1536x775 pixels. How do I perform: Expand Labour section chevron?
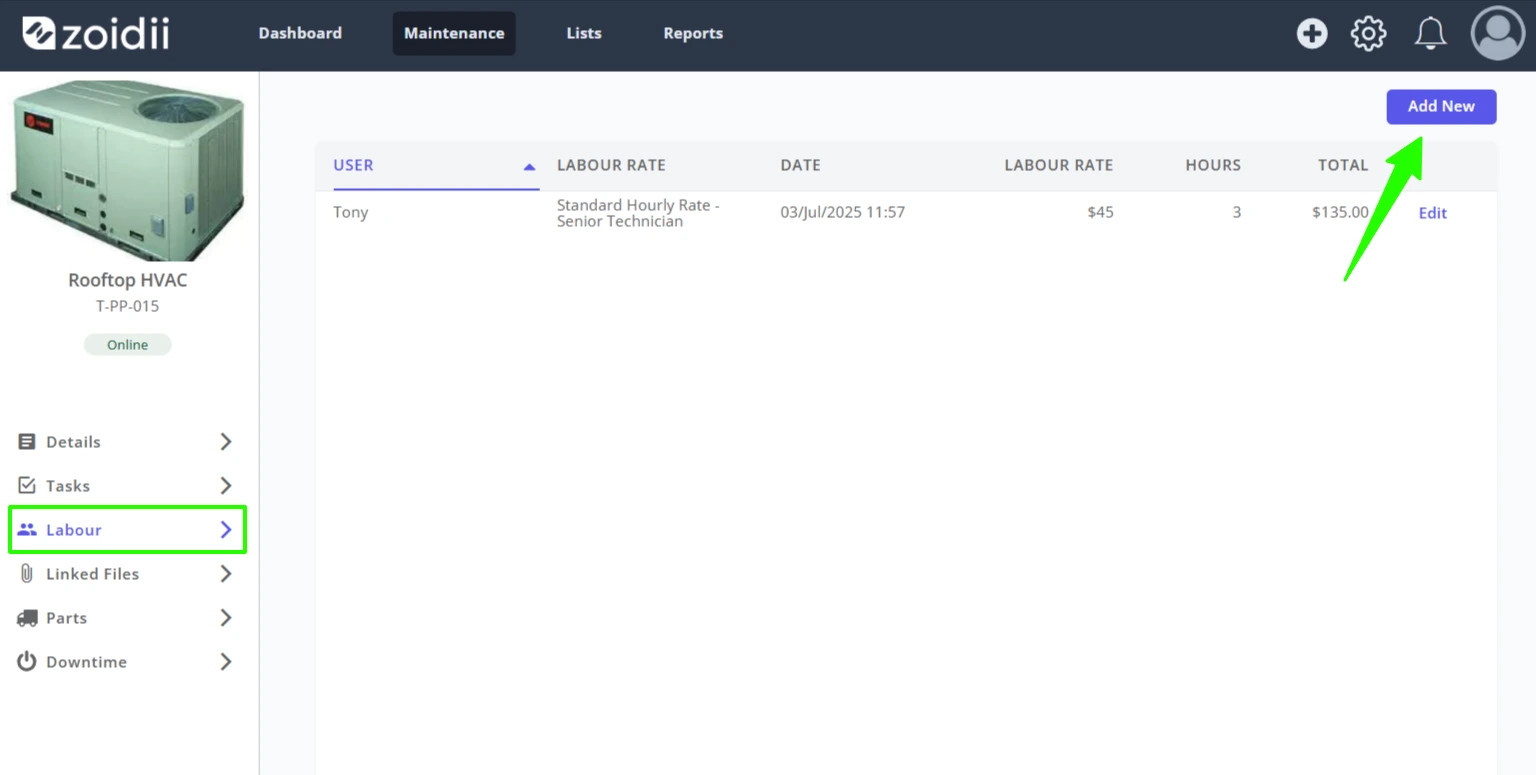click(226, 530)
